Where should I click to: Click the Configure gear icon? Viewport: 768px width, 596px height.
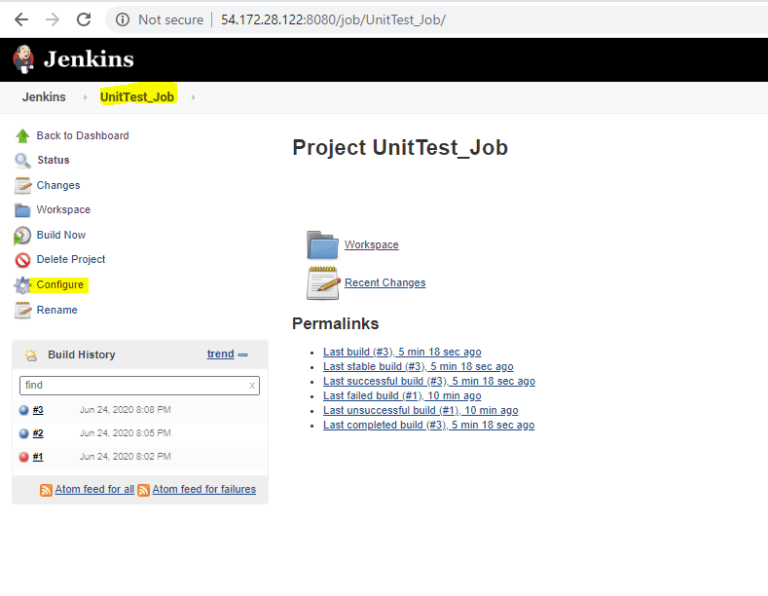(x=23, y=285)
